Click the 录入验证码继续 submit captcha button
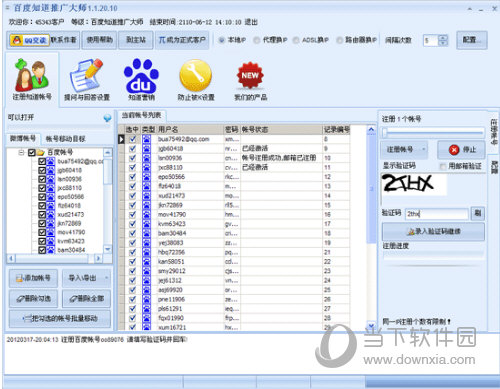Screen dimensions: 500x389 tap(433, 231)
